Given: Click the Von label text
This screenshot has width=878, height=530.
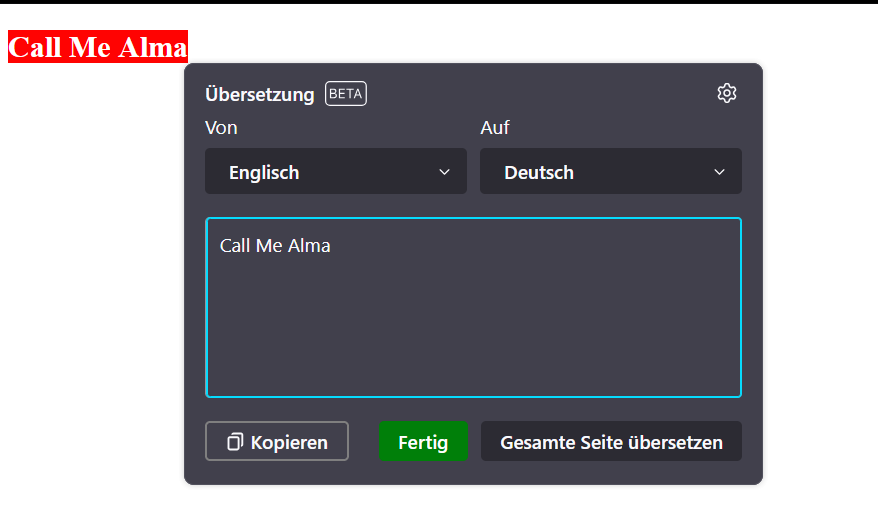Looking at the screenshot, I should point(221,128).
